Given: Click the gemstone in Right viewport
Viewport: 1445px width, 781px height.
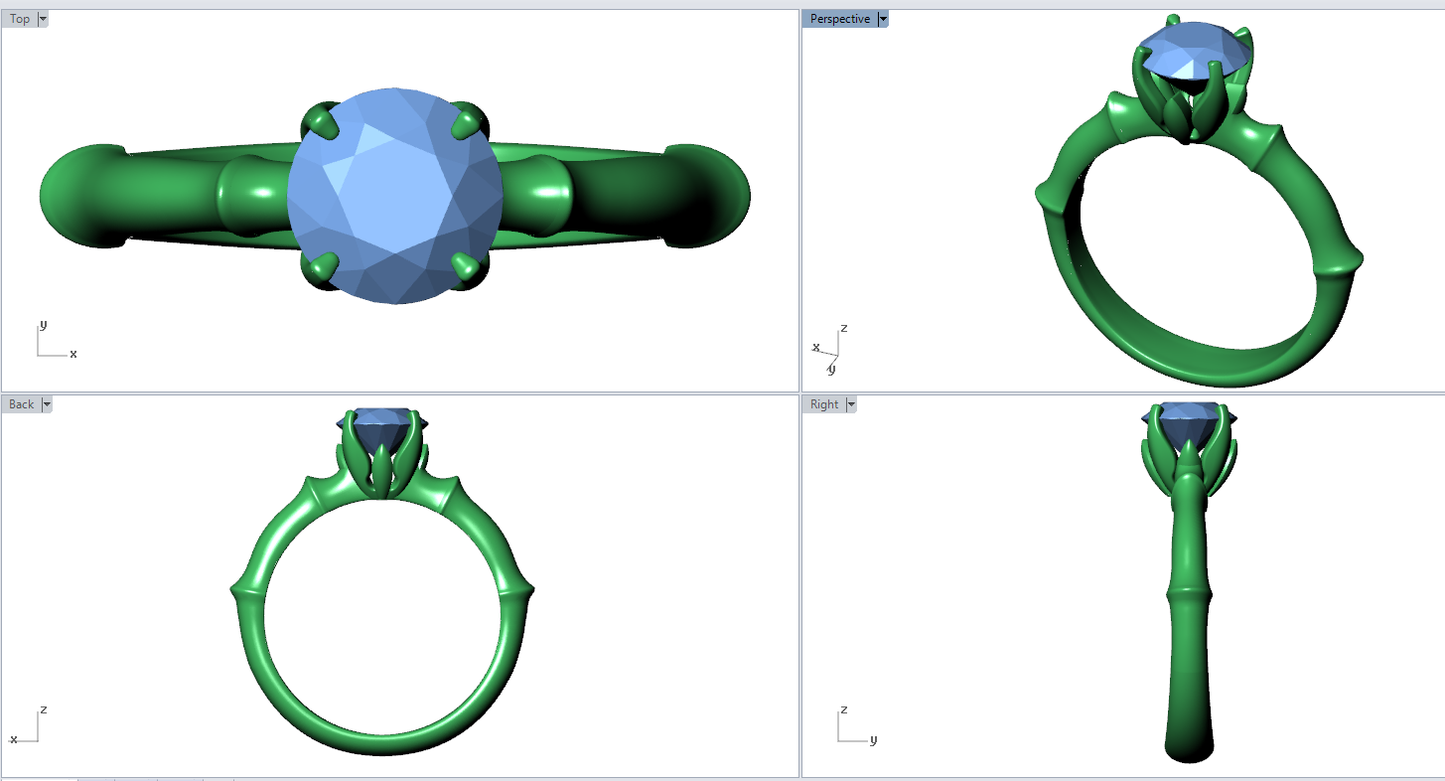Looking at the screenshot, I should [x=1188, y=426].
